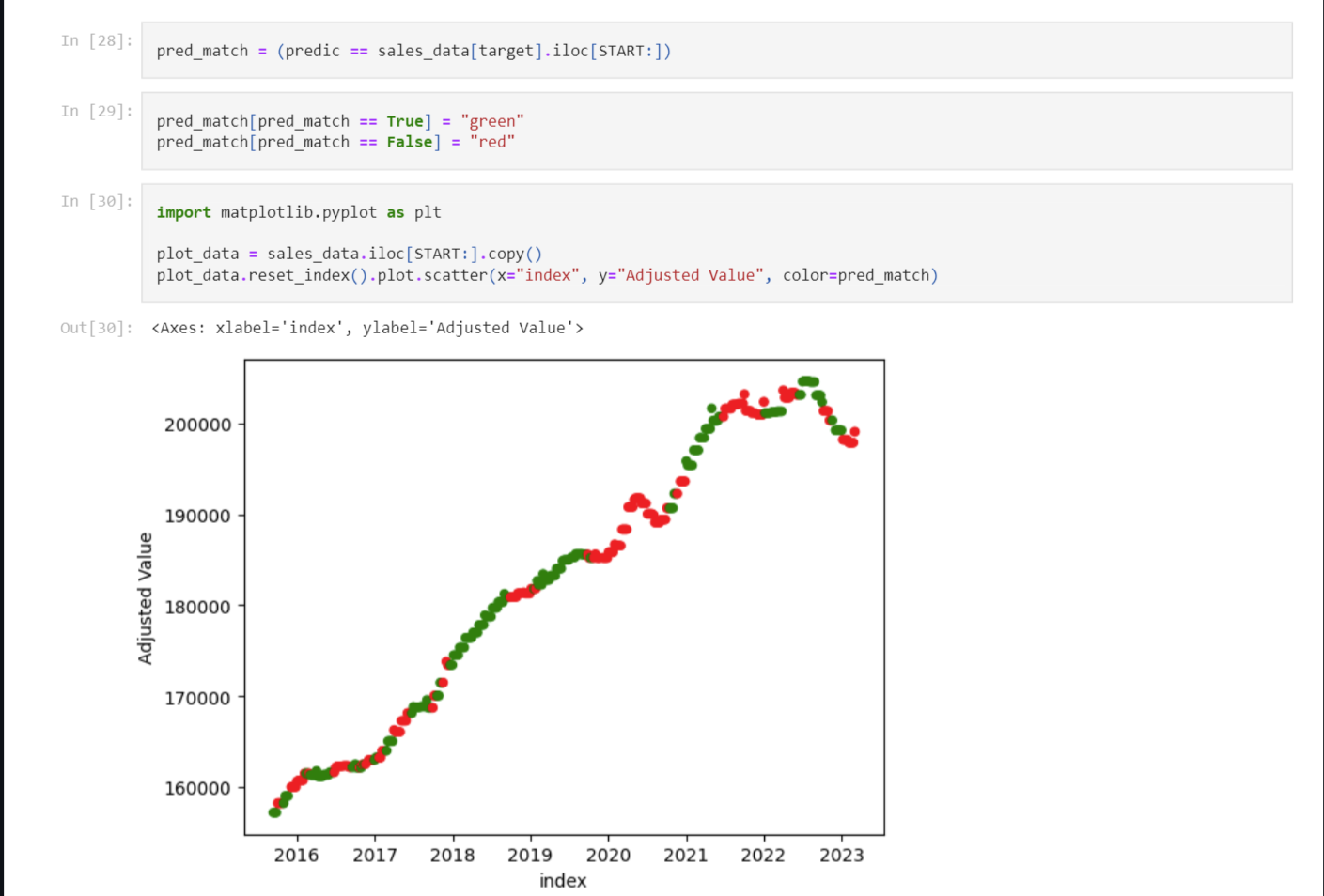Click the Adjusted Value y-axis label
Image resolution: width=1324 pixels, height=896 pixels.
coord(145,598)
